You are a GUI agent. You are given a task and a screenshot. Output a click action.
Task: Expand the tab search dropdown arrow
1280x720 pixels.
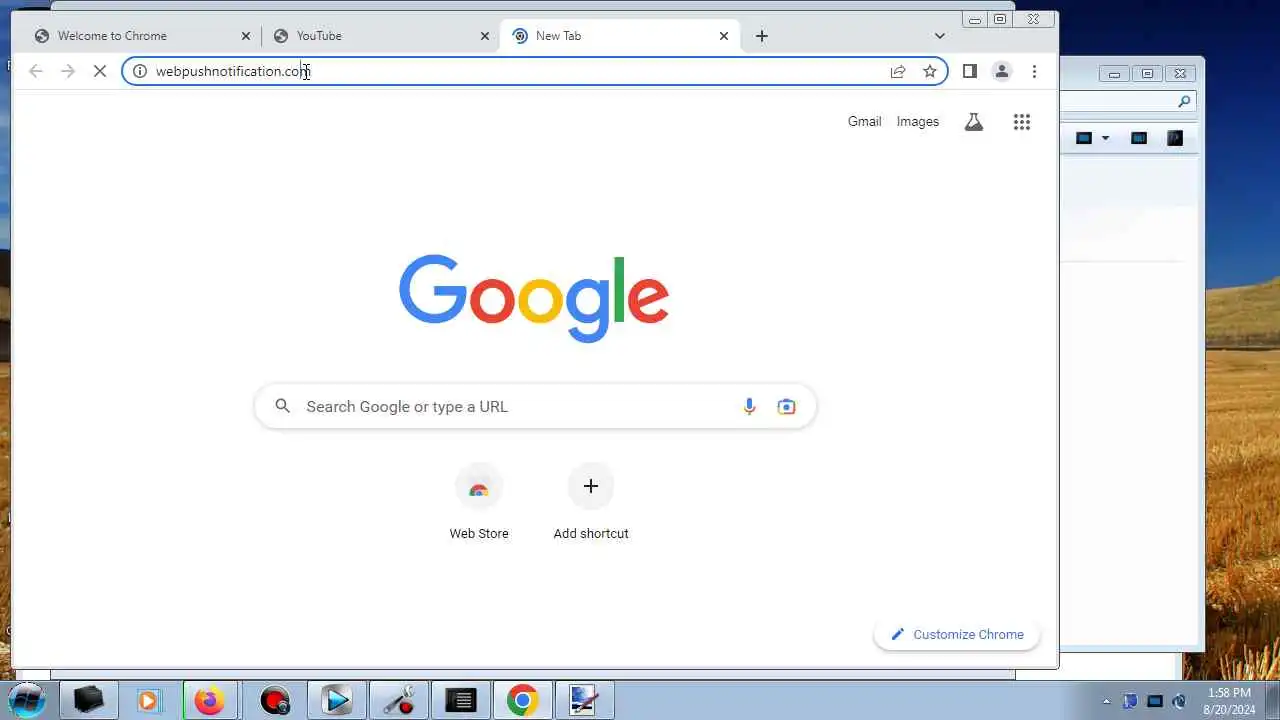coord(939,36)
